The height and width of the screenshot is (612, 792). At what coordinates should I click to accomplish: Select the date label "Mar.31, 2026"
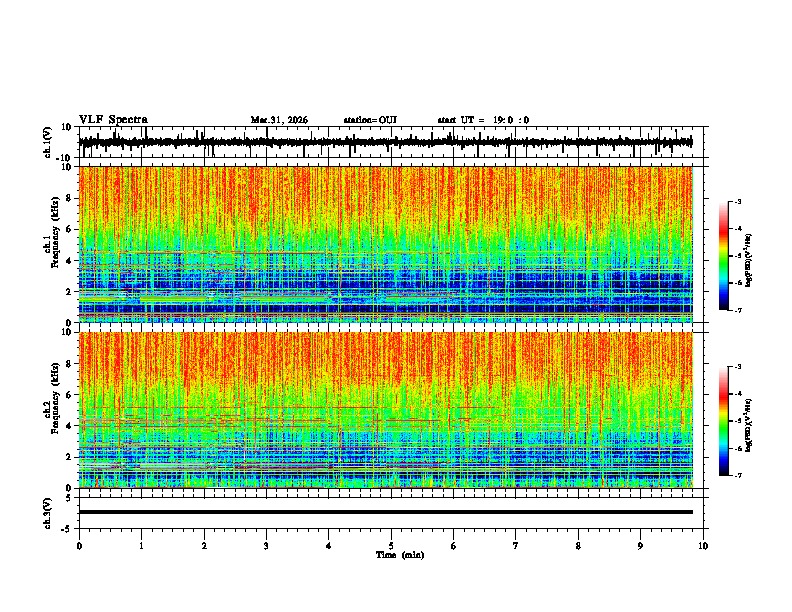tap(279, 120)
